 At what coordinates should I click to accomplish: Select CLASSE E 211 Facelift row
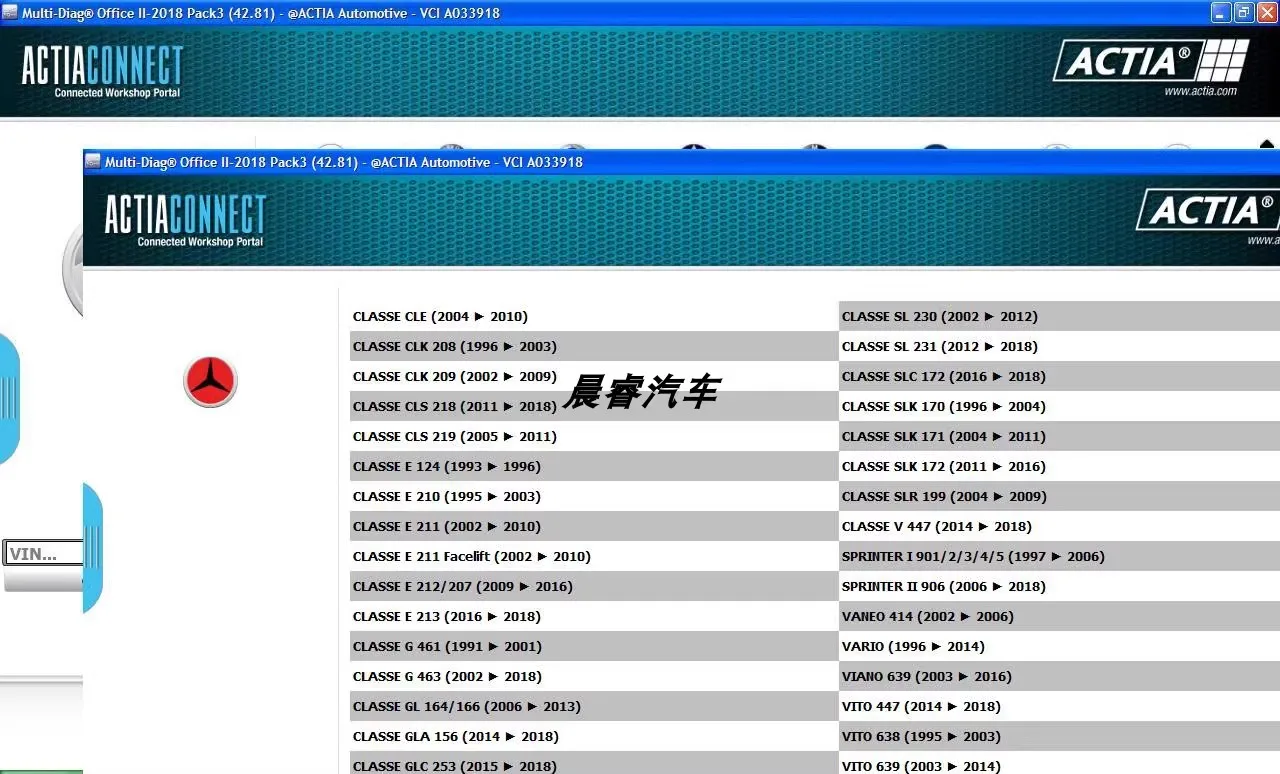pos(594,556)
